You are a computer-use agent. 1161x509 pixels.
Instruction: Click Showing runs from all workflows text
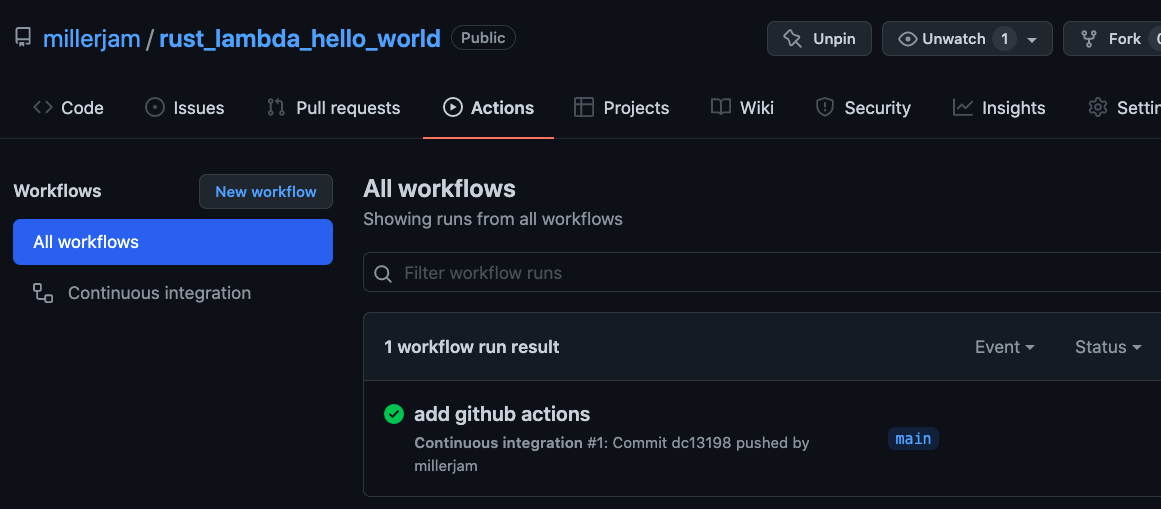click(x=492, y=219)
